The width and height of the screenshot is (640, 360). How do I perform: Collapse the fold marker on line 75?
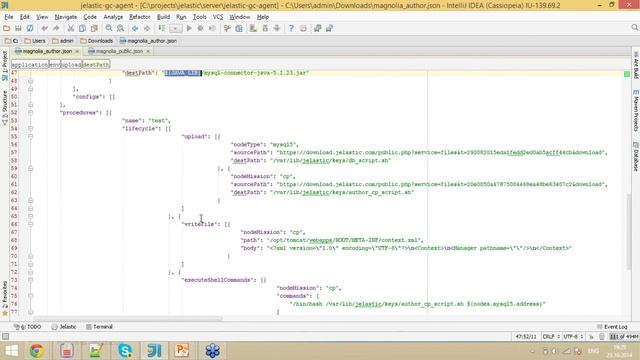click(31, 296)
